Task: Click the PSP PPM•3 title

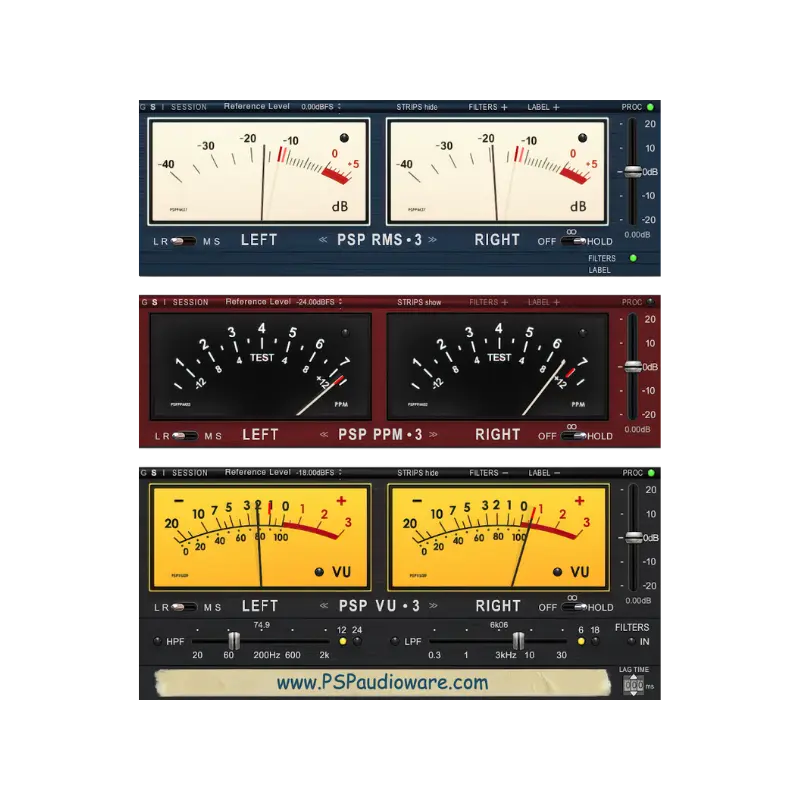Action: click(381, 435)
